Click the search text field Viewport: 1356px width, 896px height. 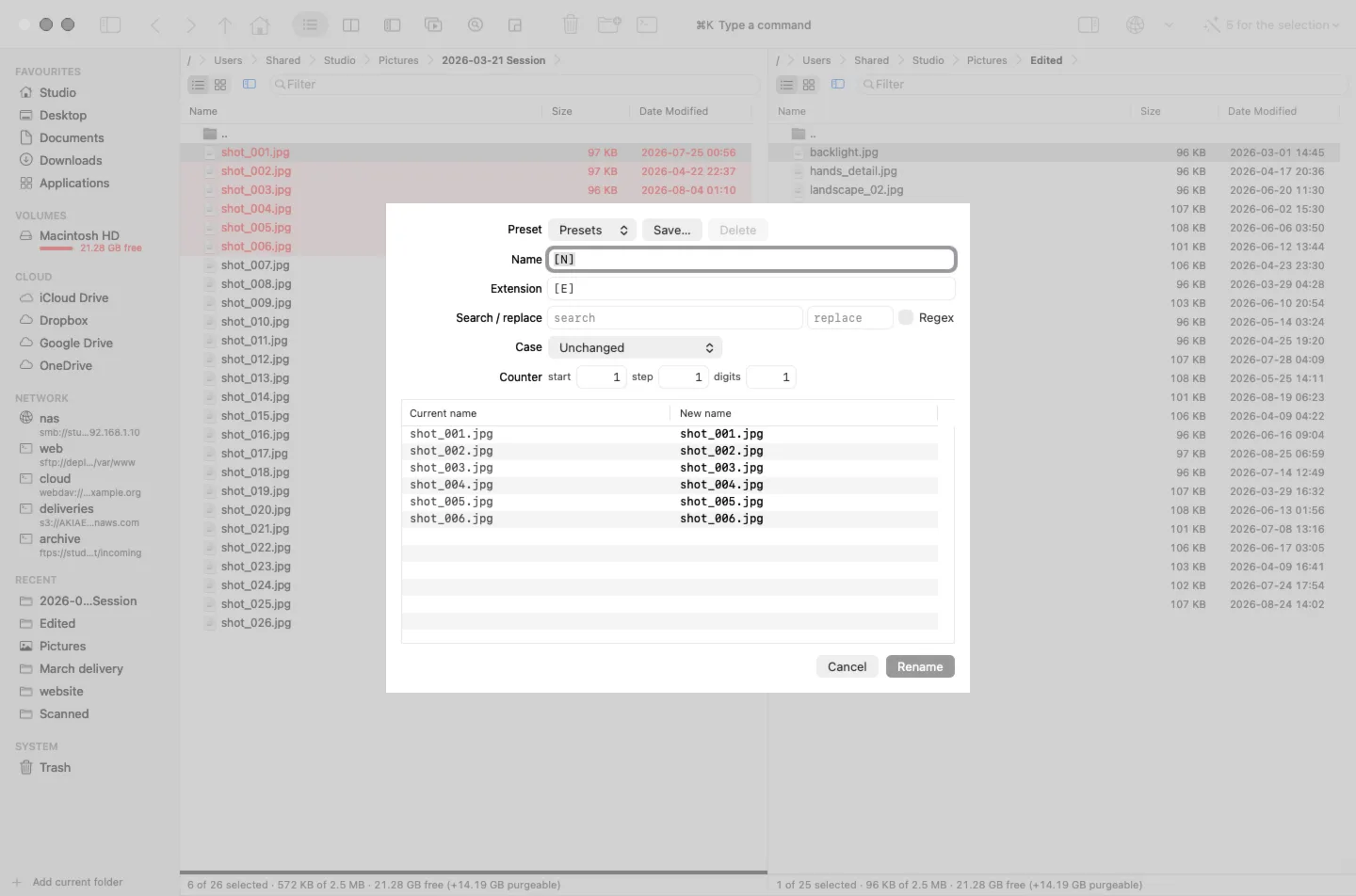[674, 318]
